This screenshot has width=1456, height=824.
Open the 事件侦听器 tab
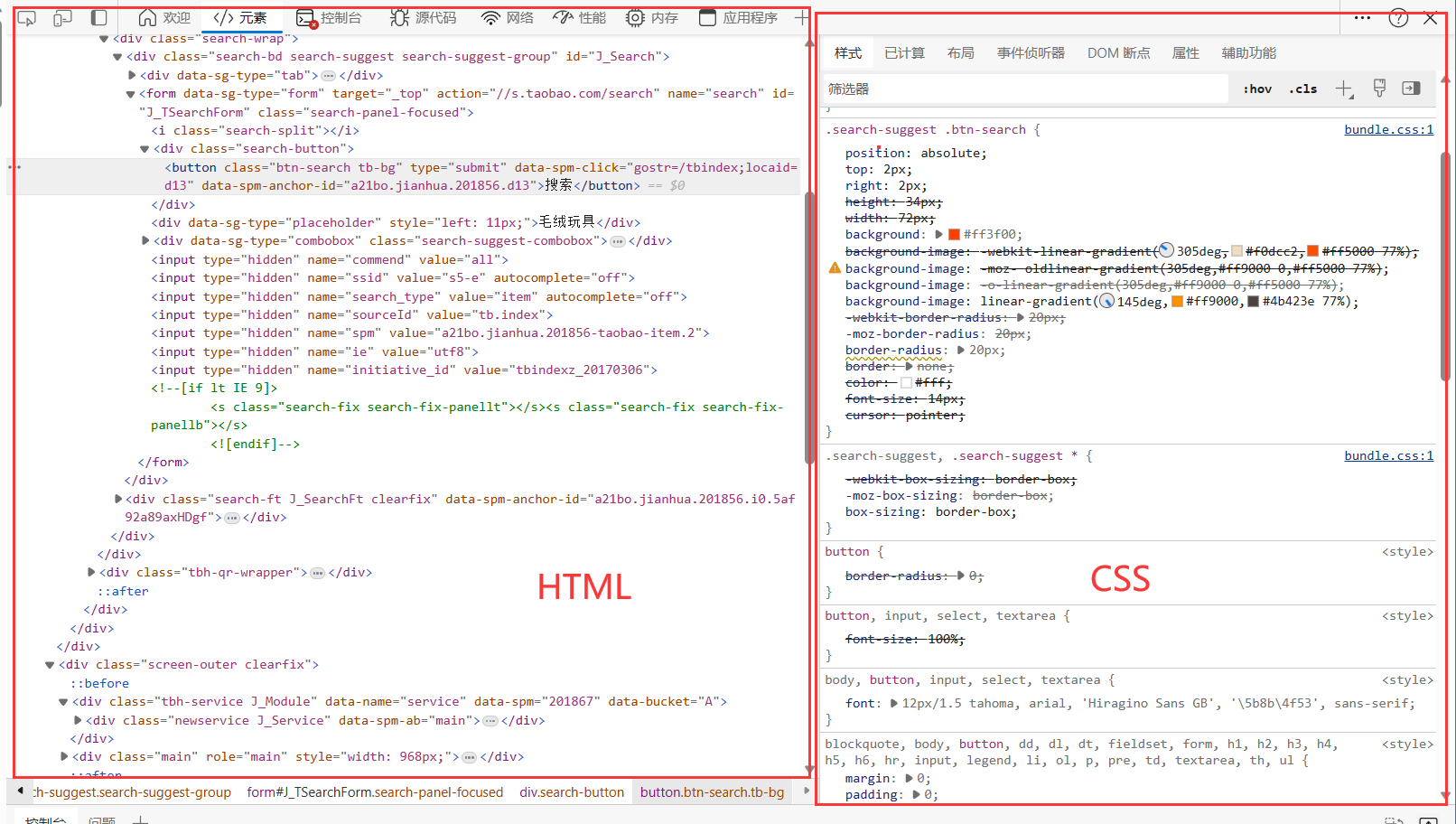(1031, 53)
